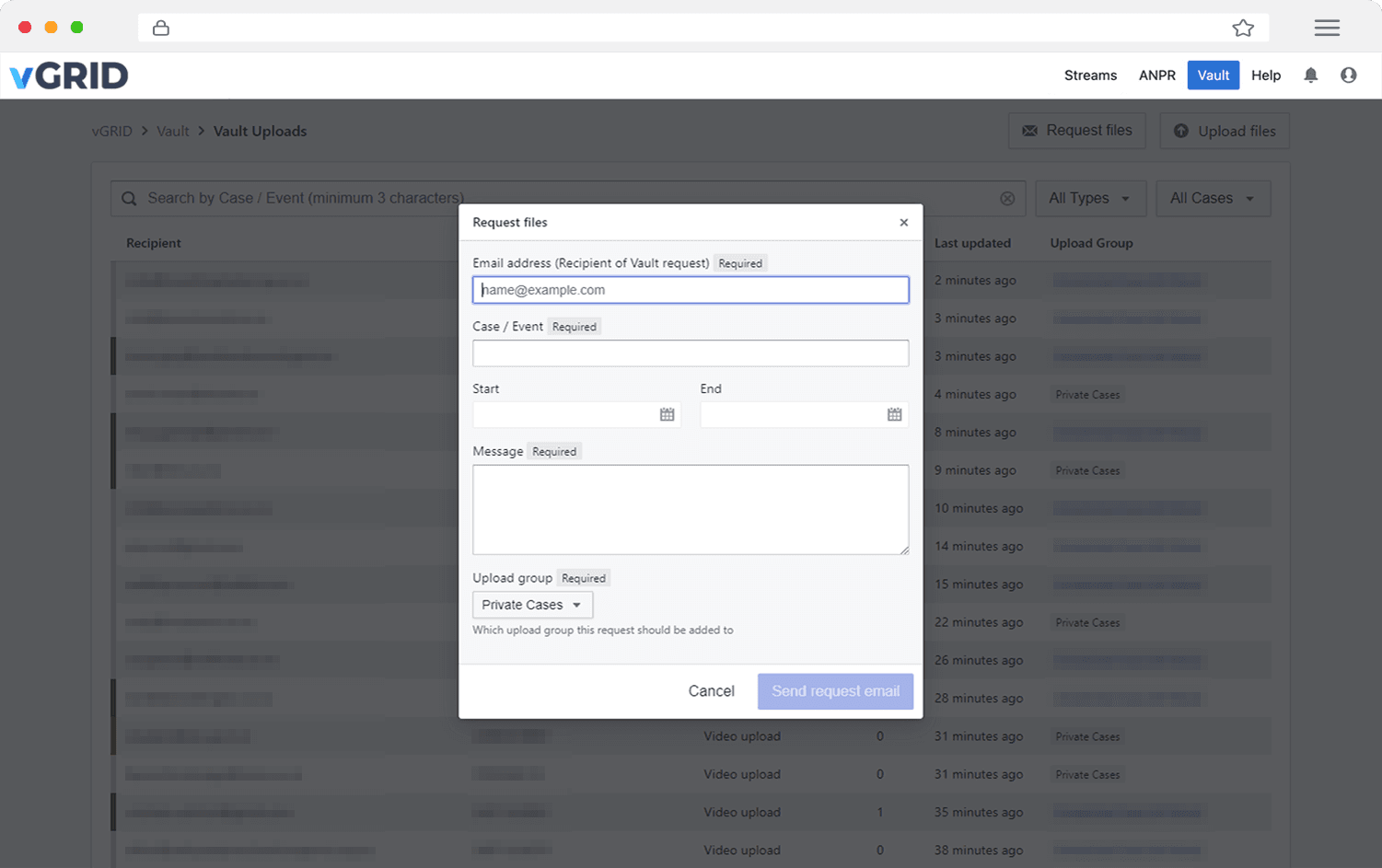
Task: Click the Upload files button
Action: (x=1224, y=132)
